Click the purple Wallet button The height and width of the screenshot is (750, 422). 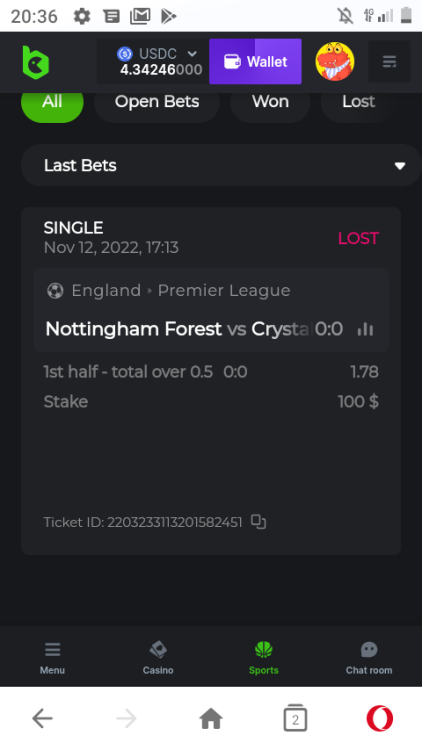pos(255,62)
